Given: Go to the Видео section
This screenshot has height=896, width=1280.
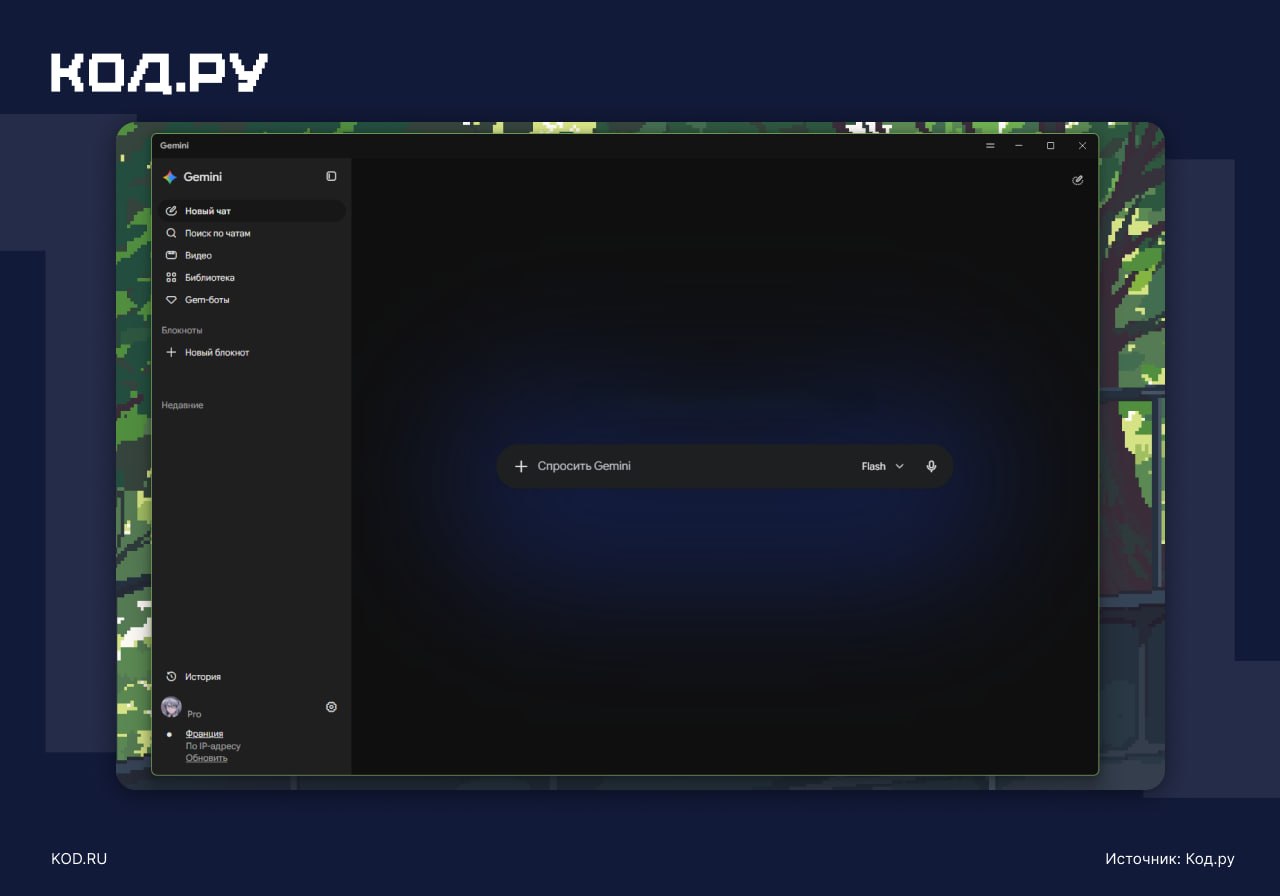Looking at the screenshot, I should tap(252, 255).
